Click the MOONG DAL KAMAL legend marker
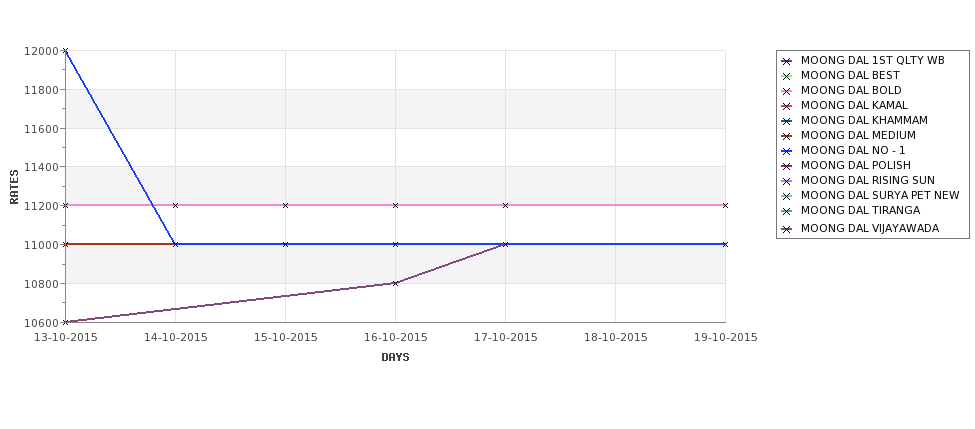Screen dimensions: 975x429 [787, 106]
